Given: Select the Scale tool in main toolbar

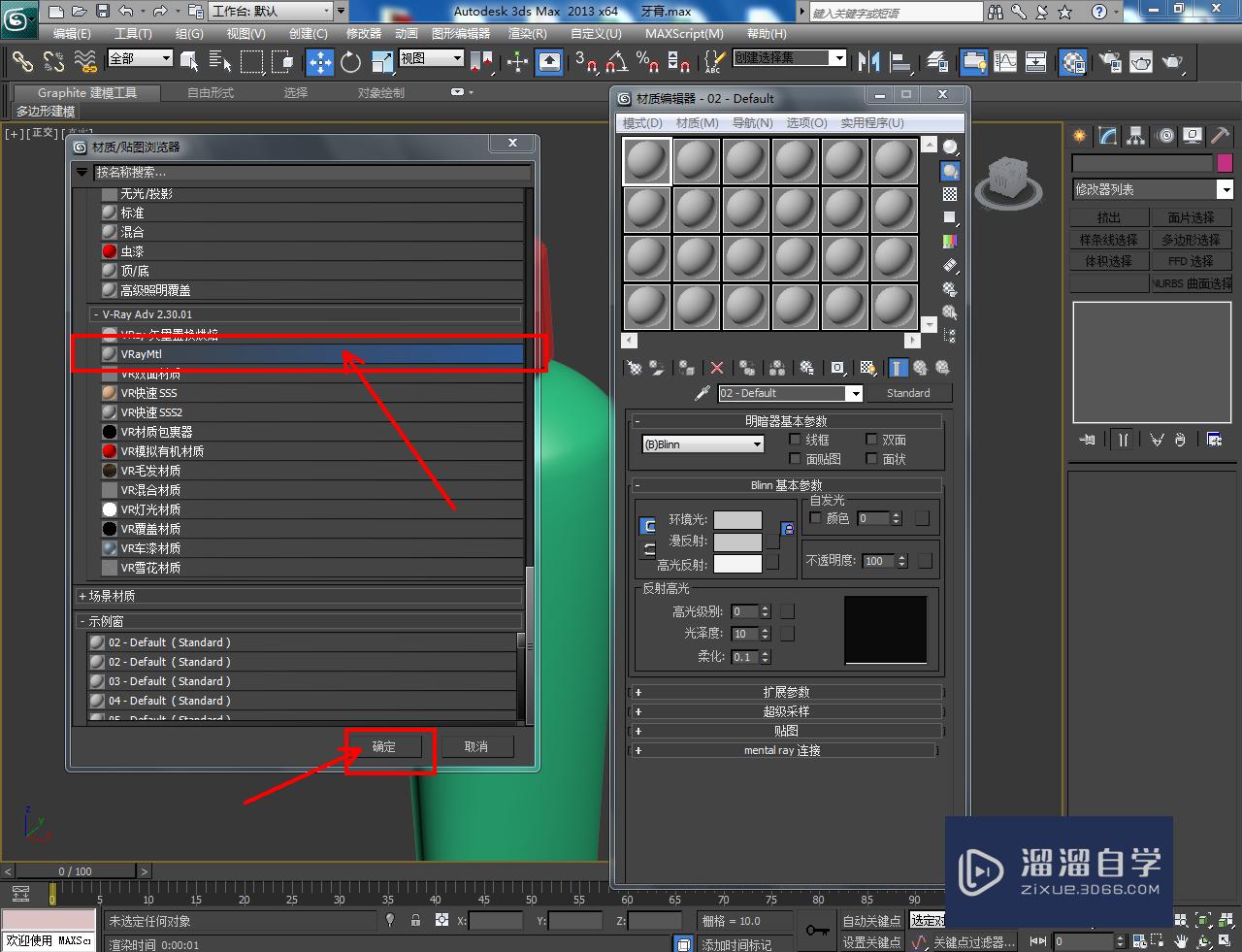Looking at the screenshot, I should point(382,62).
